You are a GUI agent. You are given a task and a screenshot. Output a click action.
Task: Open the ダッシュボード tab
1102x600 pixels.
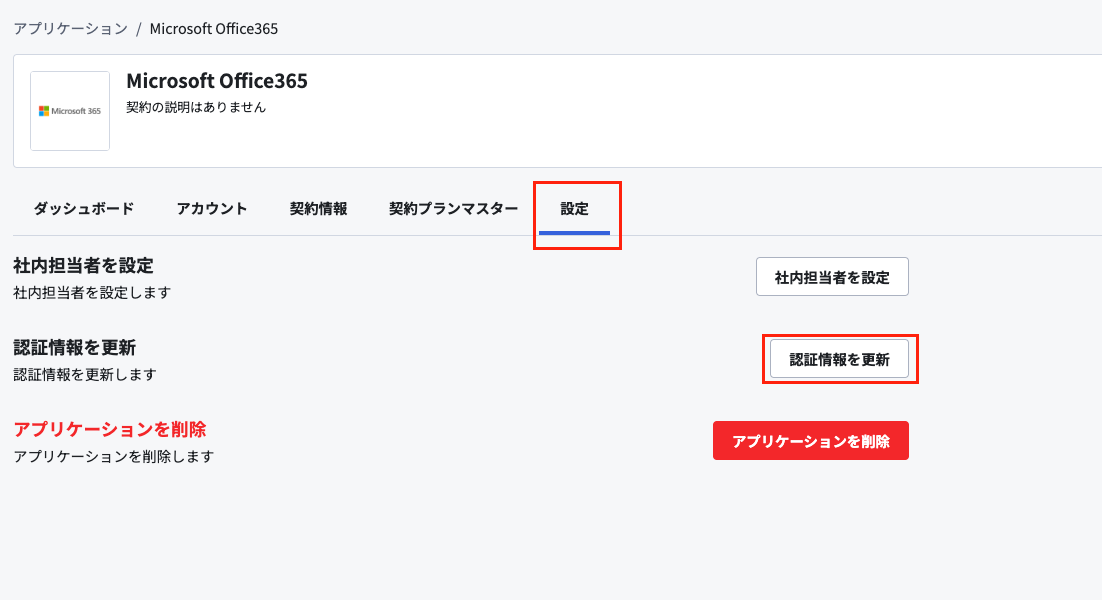[x=84, y=209]
